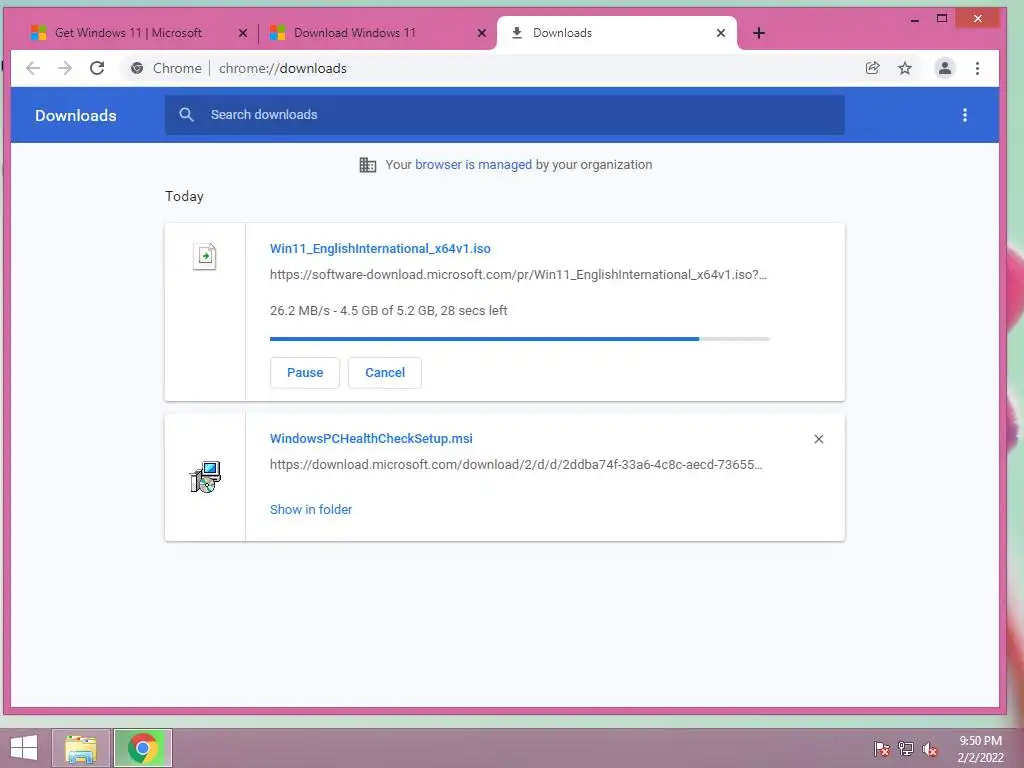1024x768 pixels.
Task: Click the PC Health Check source URL
Action: 516,464
